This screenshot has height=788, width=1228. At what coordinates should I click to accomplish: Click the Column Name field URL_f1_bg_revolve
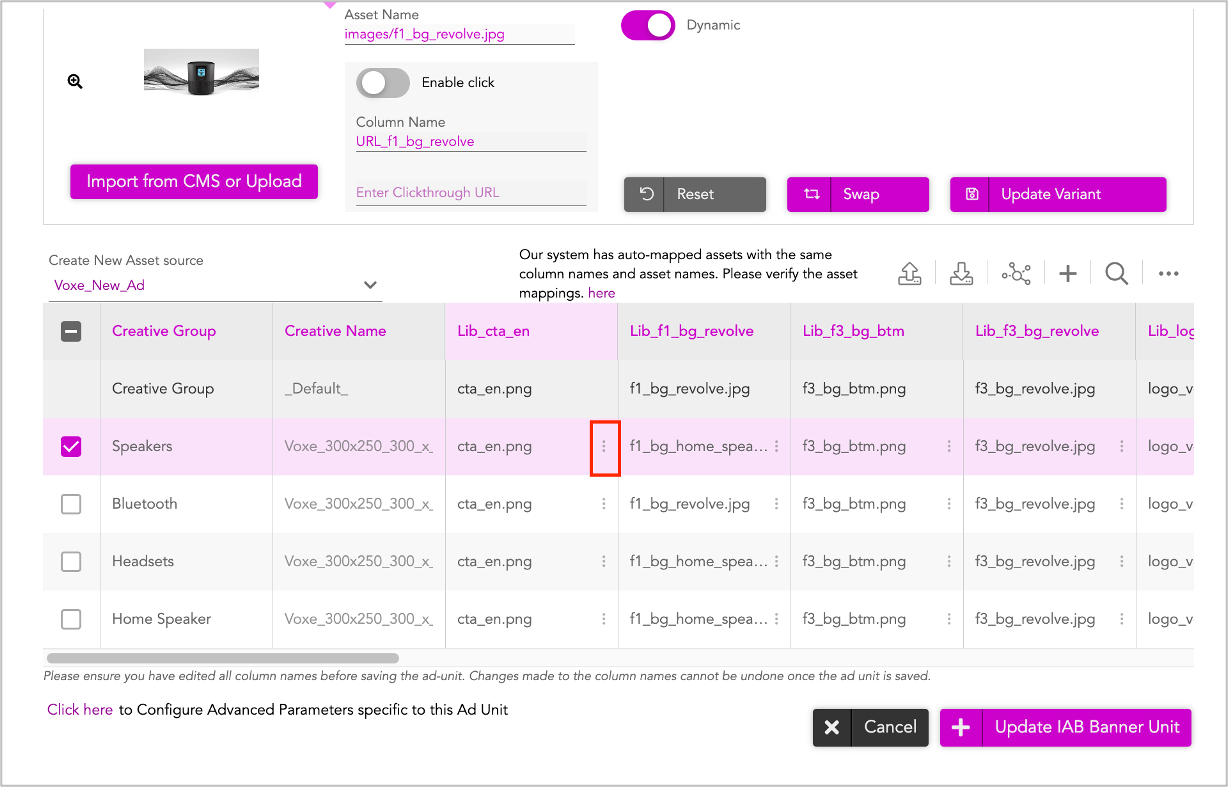(x=471, y=142)
